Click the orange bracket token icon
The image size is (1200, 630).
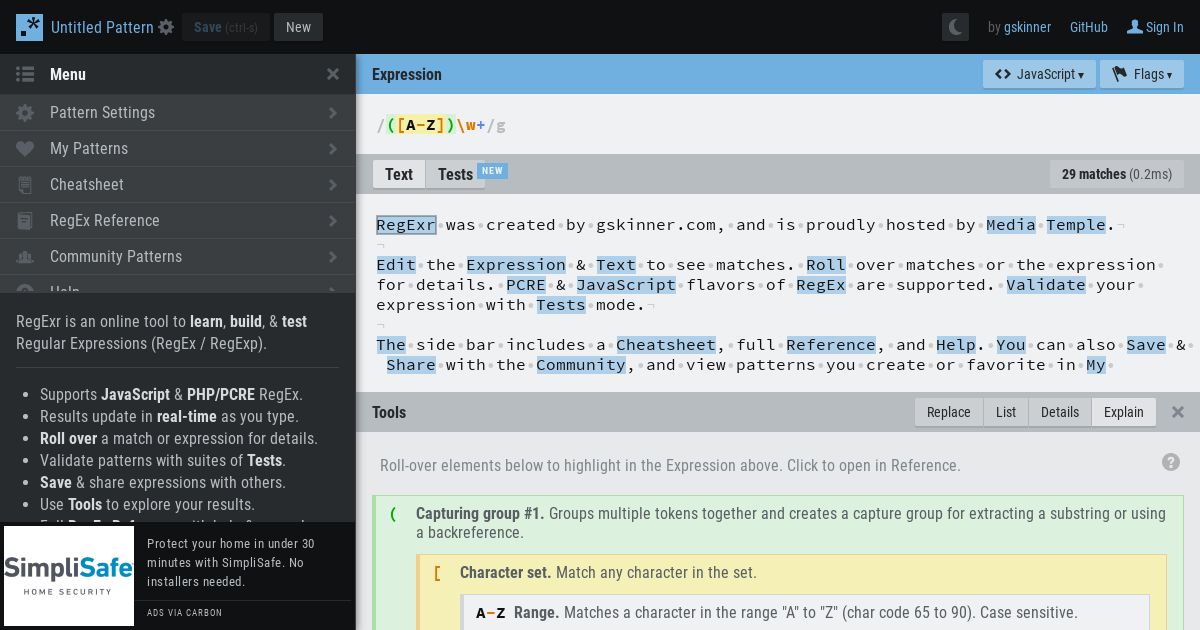point(437,573)
